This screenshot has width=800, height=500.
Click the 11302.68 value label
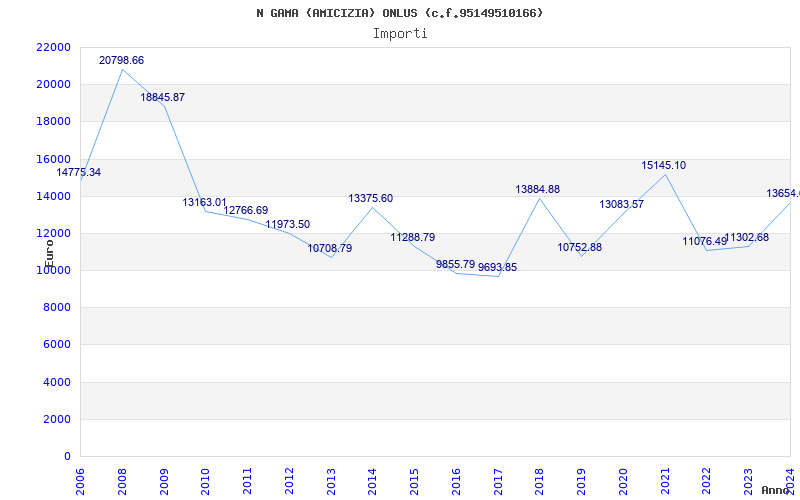point(747,238)
